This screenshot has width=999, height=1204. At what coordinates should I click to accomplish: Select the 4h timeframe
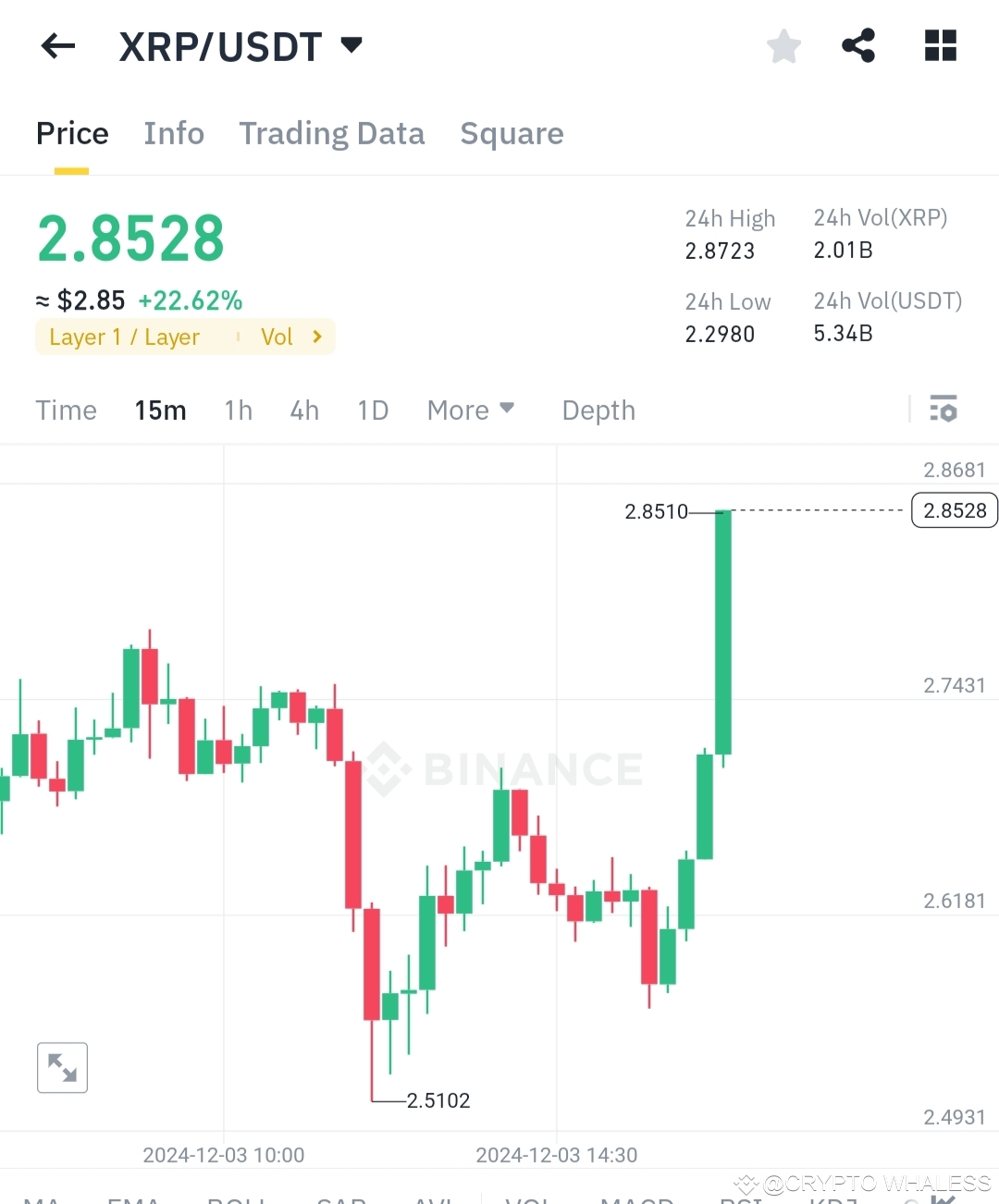click(x=304, y=410)
